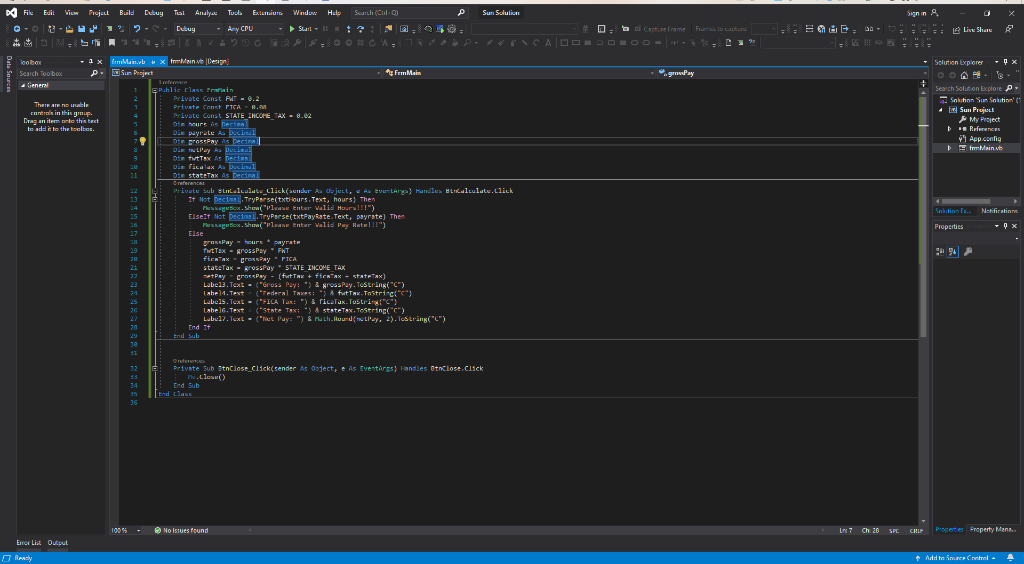Click the Properties wrench icon
This screenshot has width=1024, height=564.
coord(968,251)
